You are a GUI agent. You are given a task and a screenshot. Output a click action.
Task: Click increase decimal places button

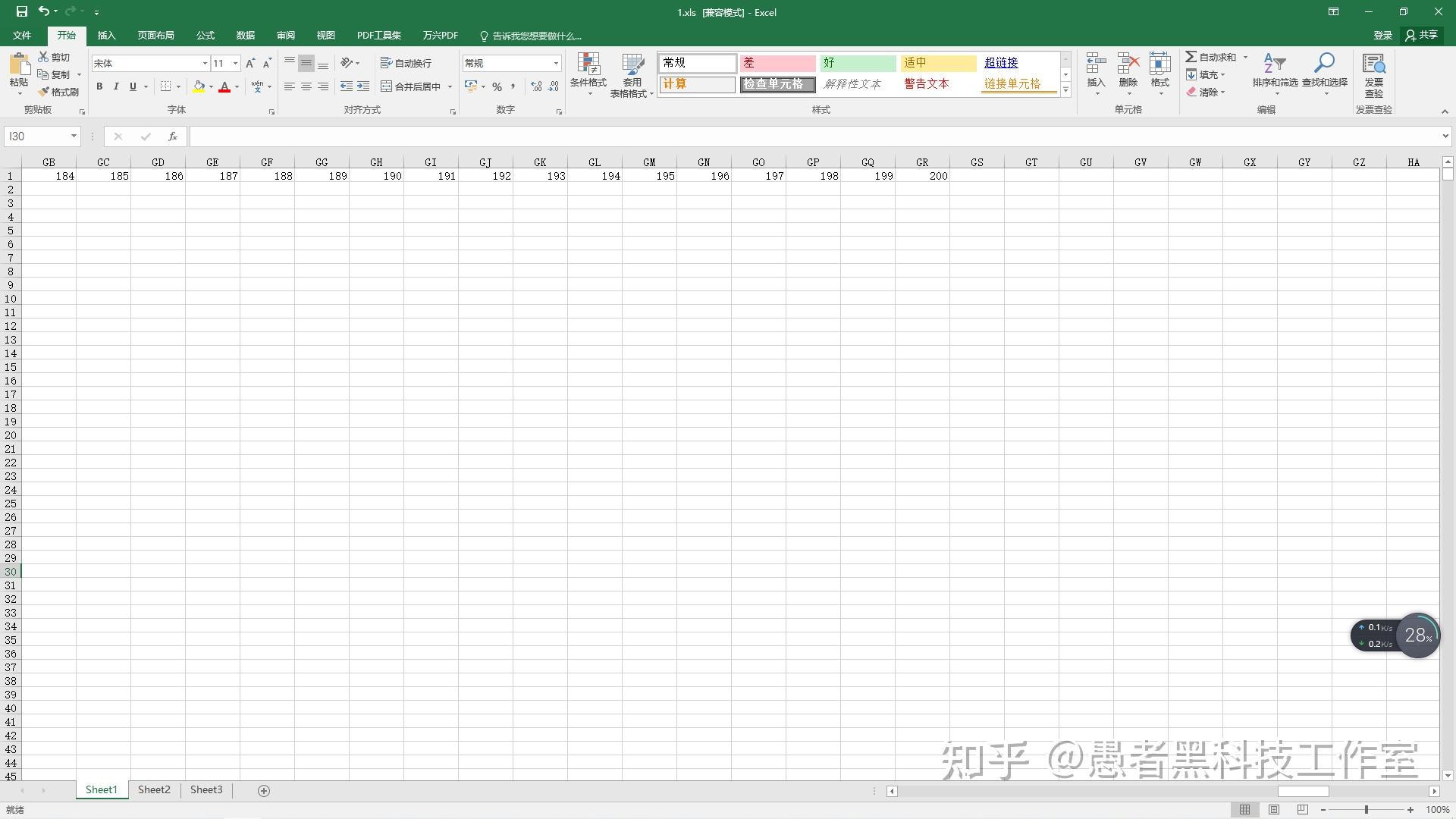pos(535,86)
